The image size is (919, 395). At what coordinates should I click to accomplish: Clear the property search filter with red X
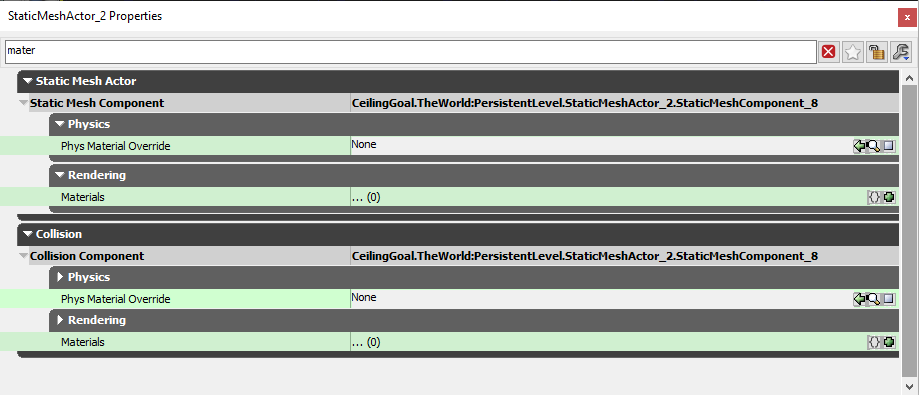pos(828,52)
